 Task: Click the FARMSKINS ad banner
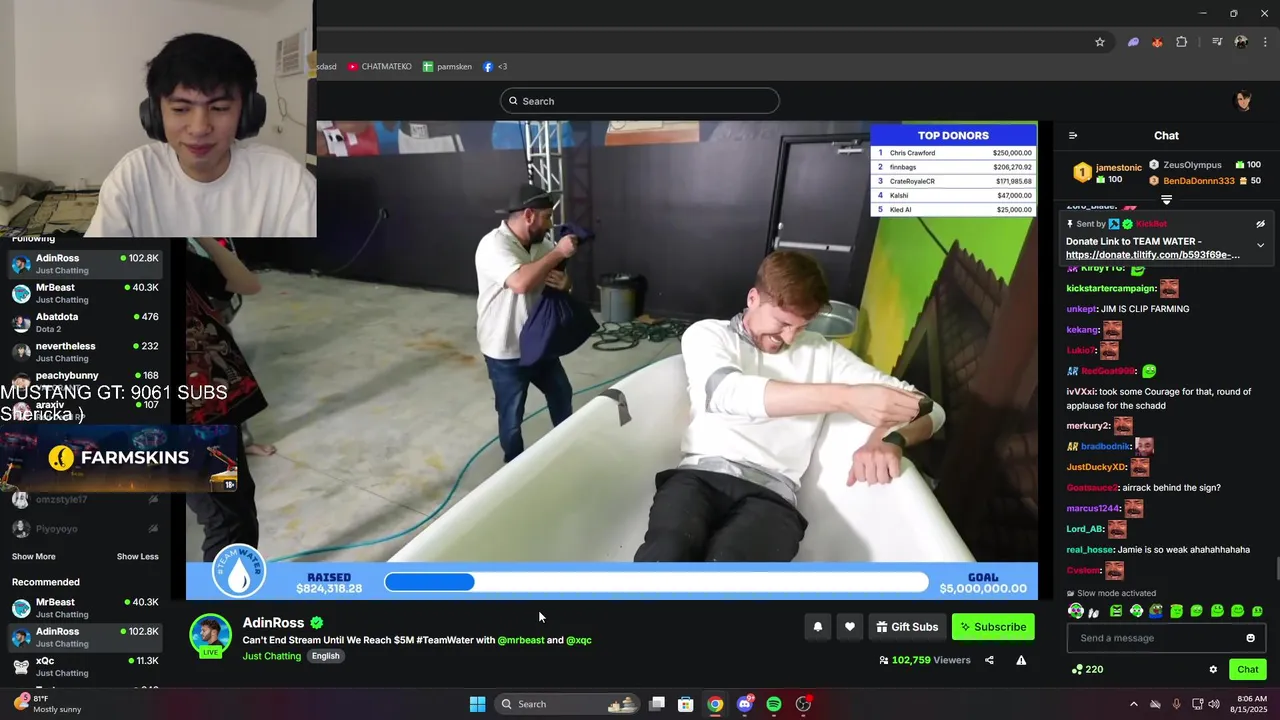coord(118,459)
